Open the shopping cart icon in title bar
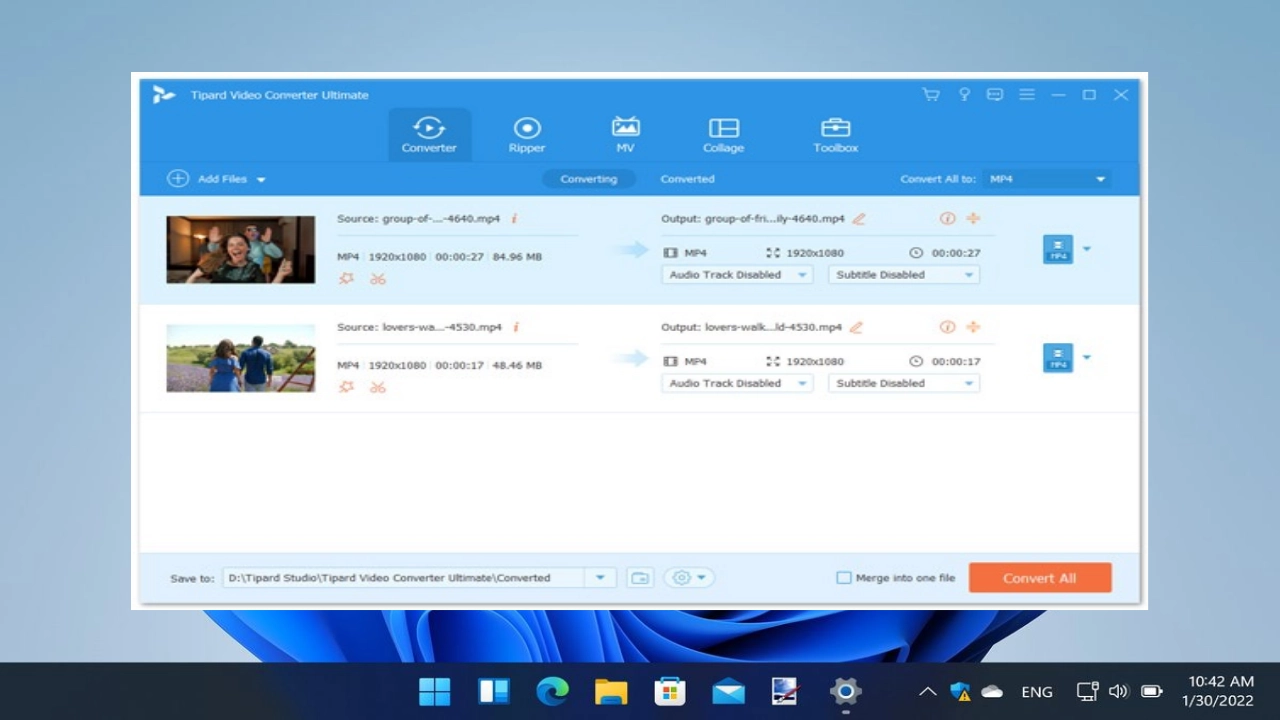Viewport: 1280px width, 720px height. pos(931,95)
